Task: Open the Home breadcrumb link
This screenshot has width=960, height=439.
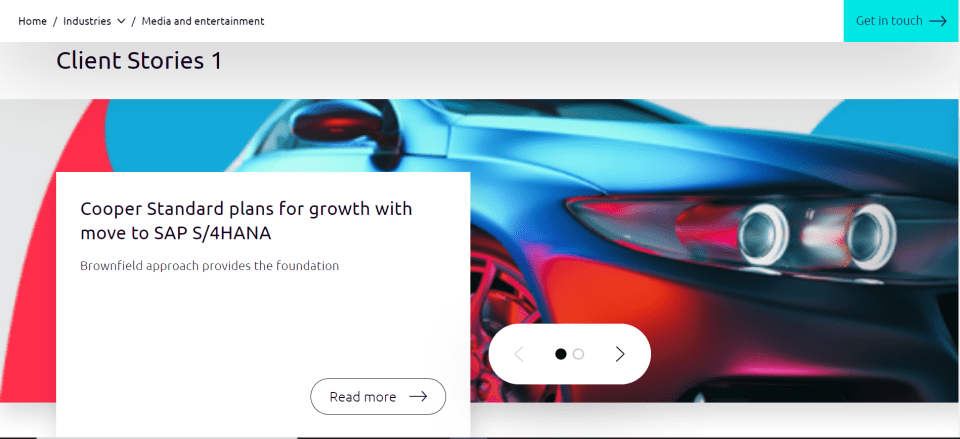Action: 32,21
